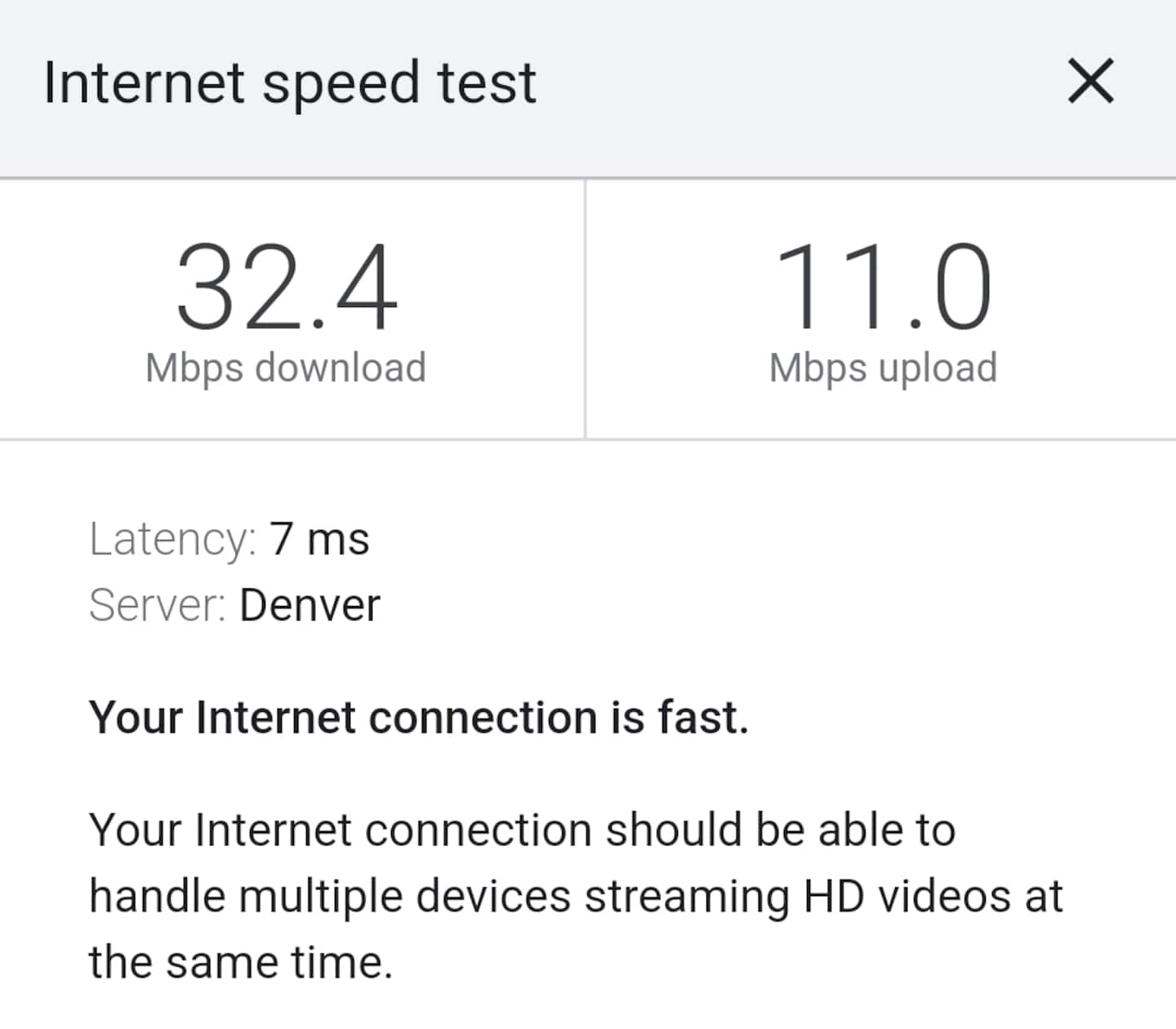The image size is (1176, 1029).
Task: Close the Internet speed test dialog
Action: click(x=1090, y=82)
